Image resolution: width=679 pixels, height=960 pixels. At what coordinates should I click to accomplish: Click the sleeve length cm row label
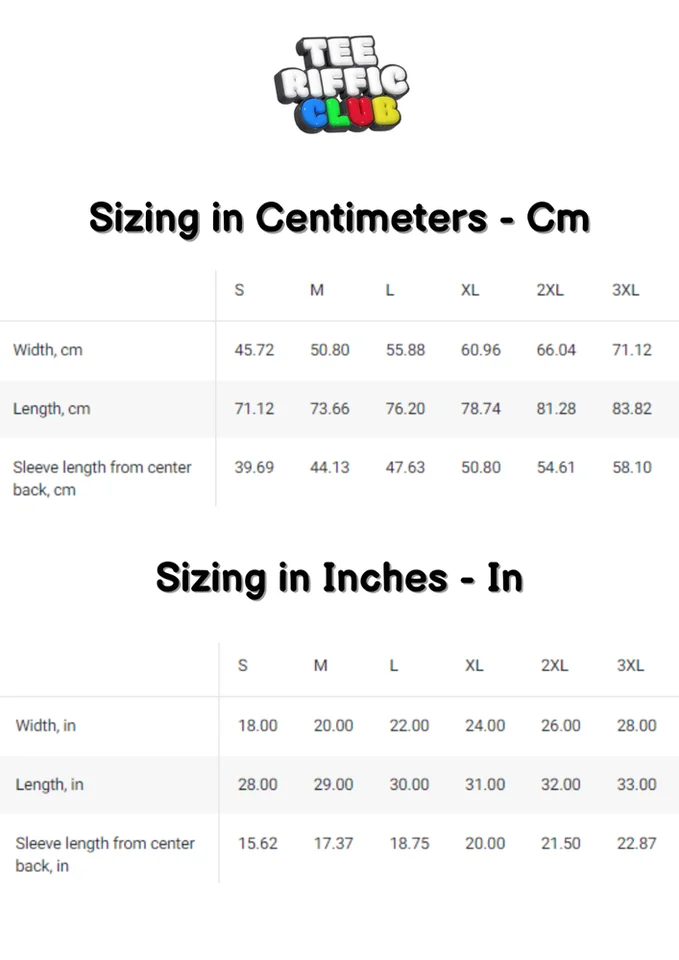[102, 478]
